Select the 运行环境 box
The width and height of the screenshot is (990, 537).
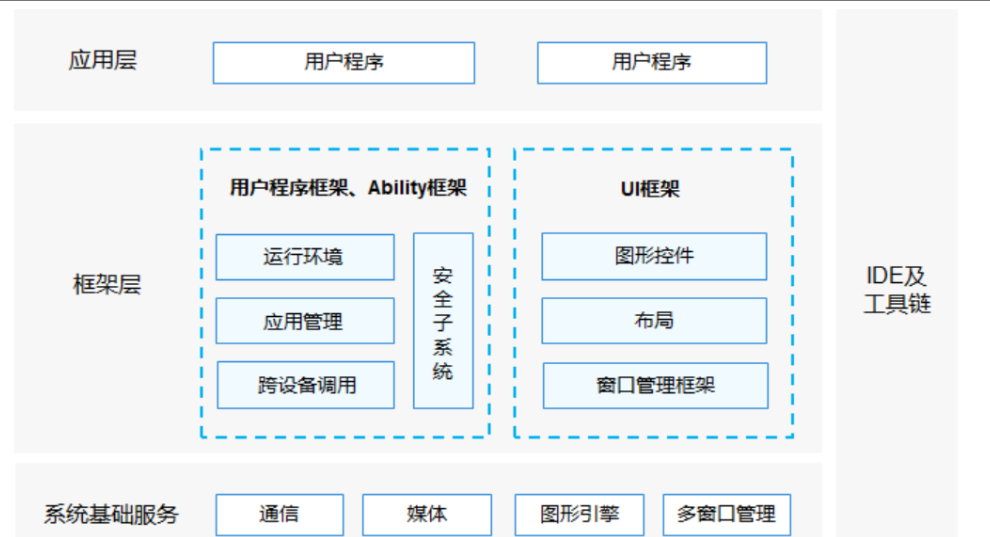point(305,257)
